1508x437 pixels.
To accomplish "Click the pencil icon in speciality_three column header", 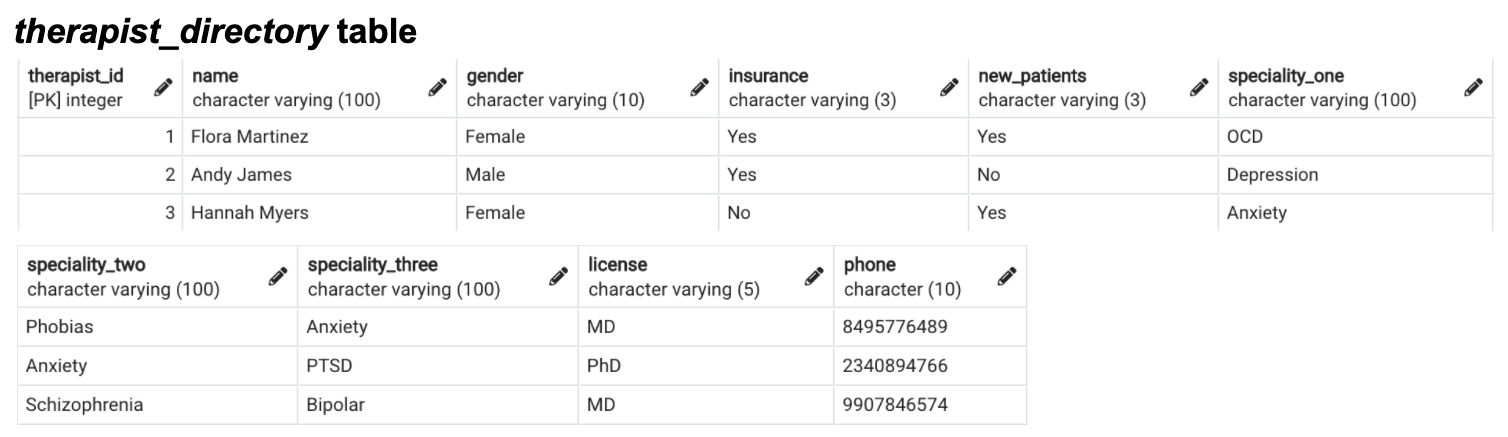I will (x=559, y=277).
